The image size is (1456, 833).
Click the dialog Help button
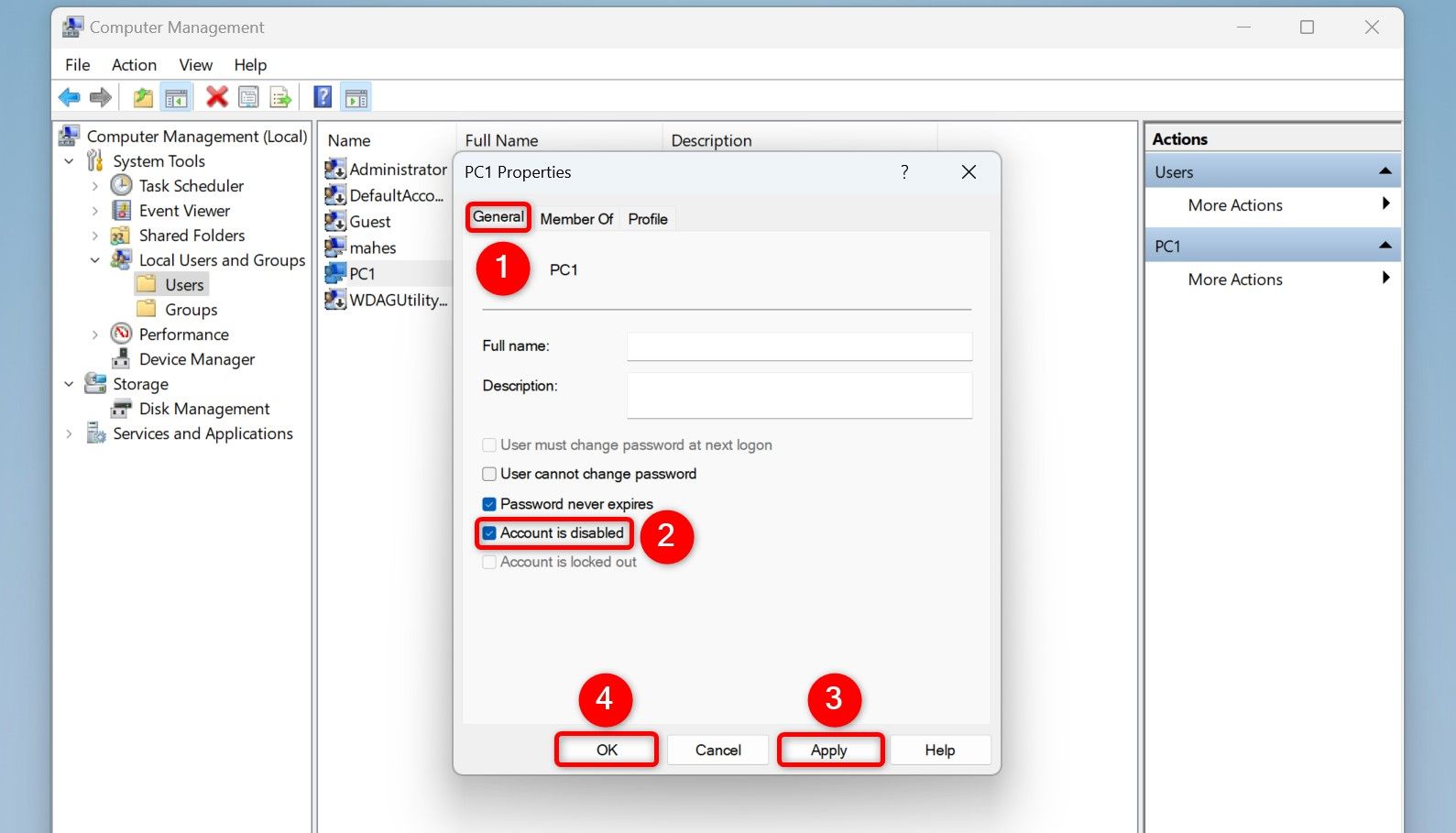pyautogui.click(x=939, y=750)
